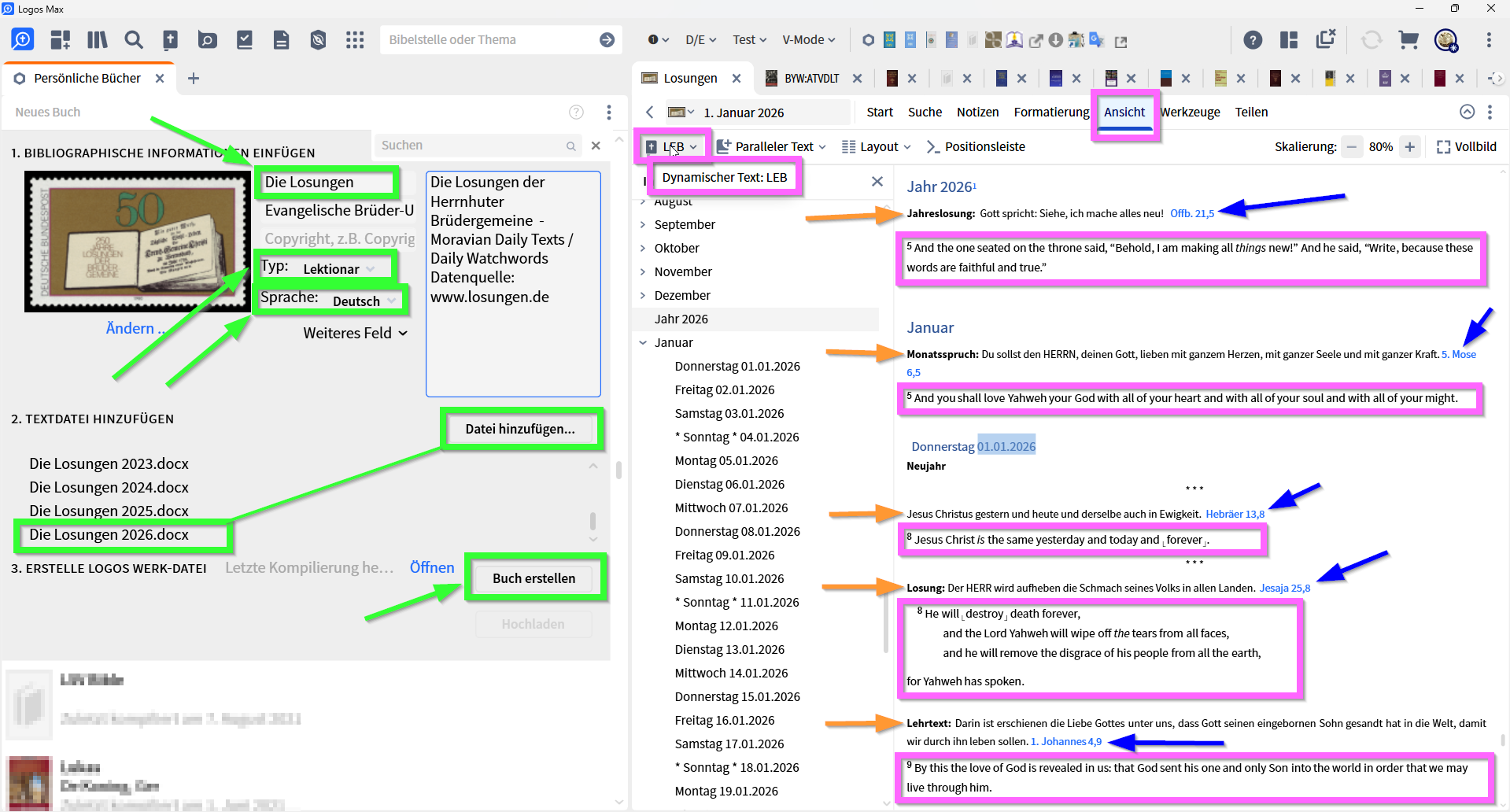Viewport: 1510px width, 812px height.
Task: Open the D/E shortcut dropdown
Action: point(701,39)
